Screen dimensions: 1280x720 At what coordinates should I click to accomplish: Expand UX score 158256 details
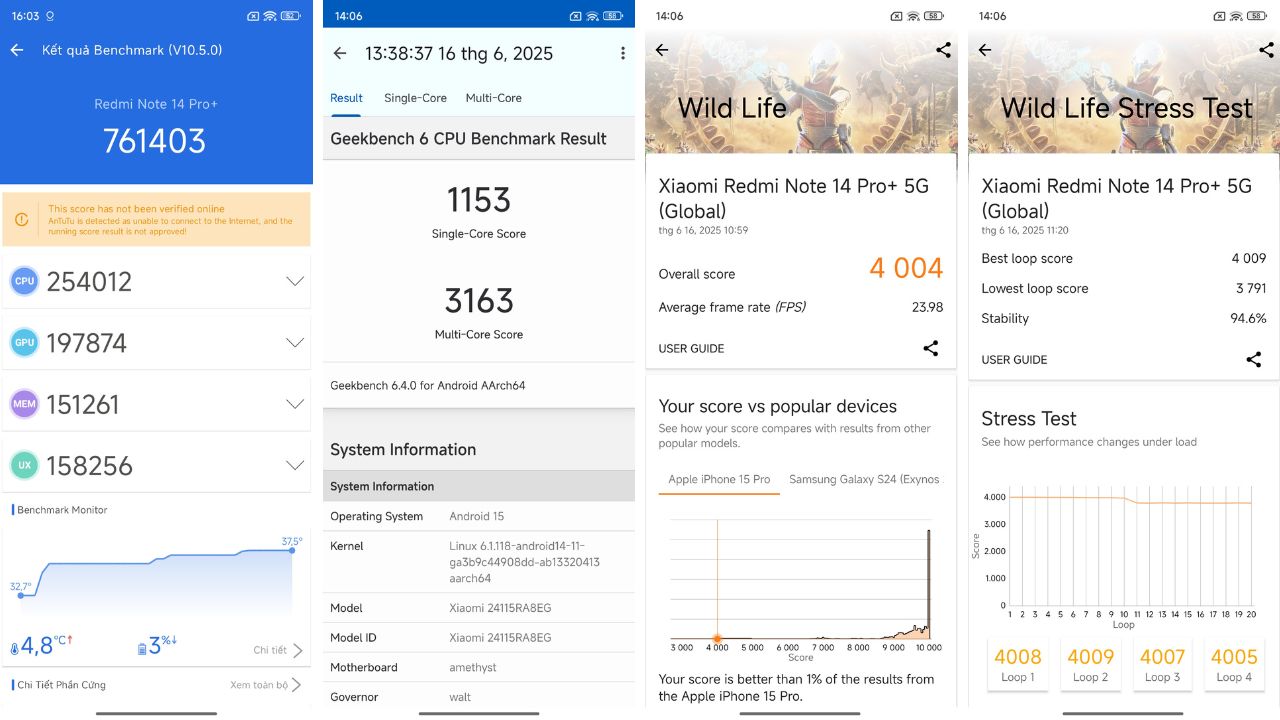(x=295, y=465)
